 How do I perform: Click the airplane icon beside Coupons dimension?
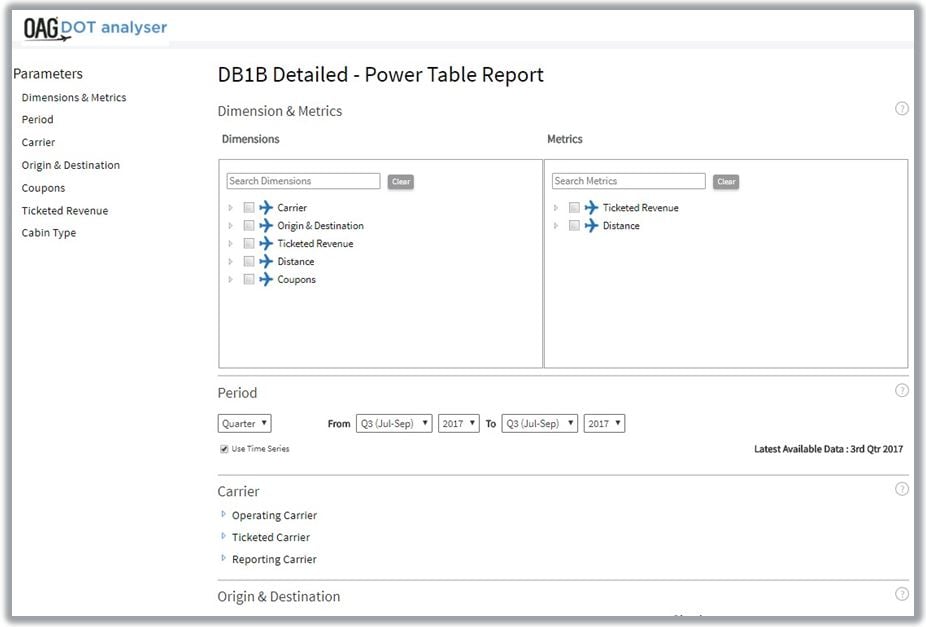(x=266, y=280)
